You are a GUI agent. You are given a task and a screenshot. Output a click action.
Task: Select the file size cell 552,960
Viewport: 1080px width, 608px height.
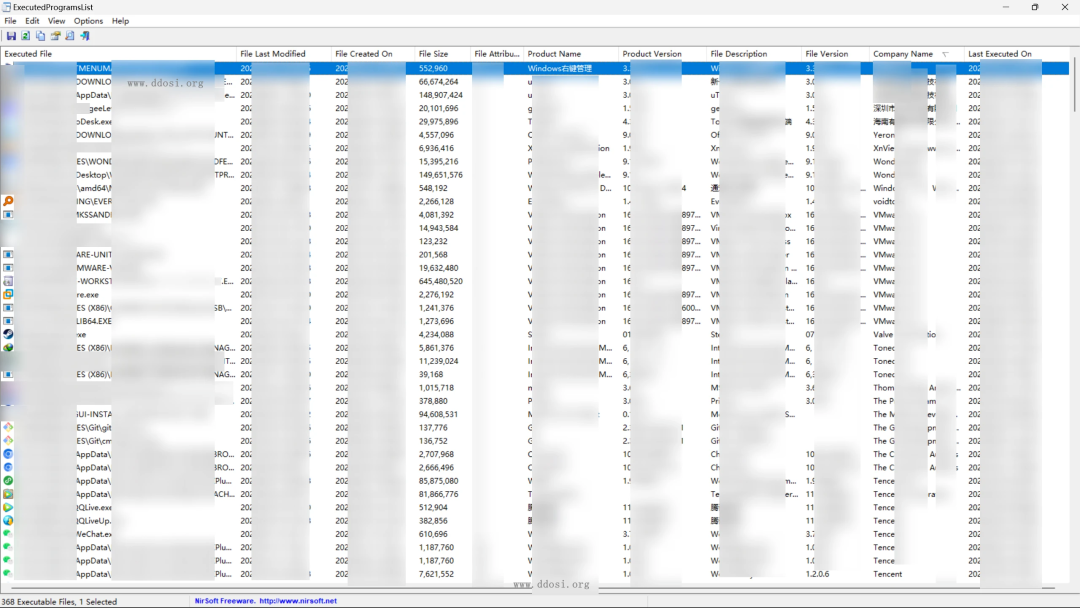pyautogui.click(x=433, y=68)
